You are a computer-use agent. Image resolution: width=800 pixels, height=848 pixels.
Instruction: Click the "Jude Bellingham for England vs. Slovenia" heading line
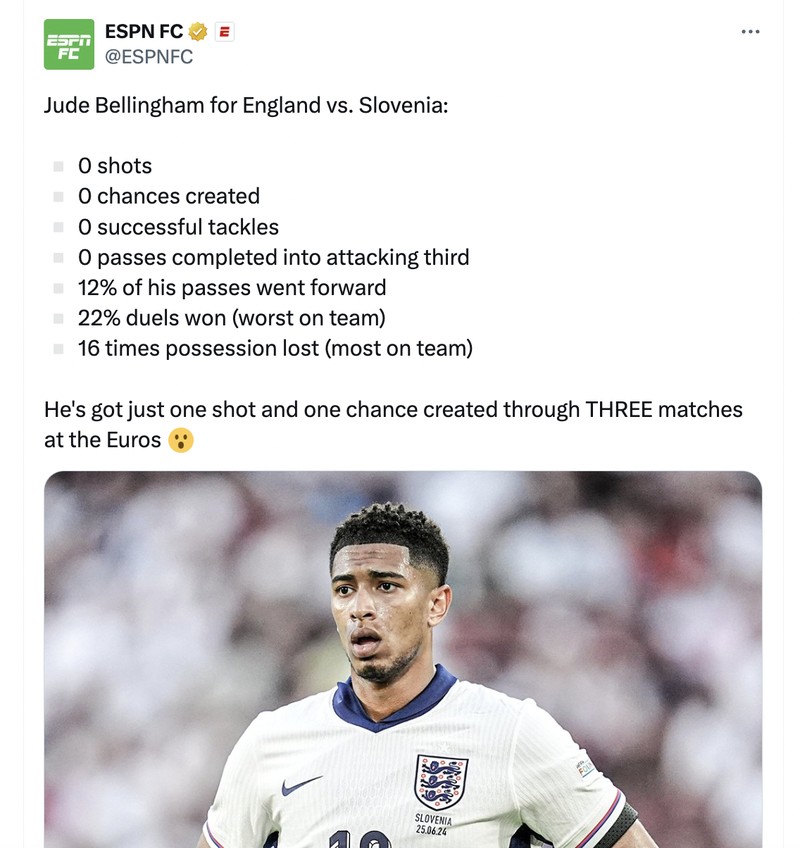[x=246, y=105]
